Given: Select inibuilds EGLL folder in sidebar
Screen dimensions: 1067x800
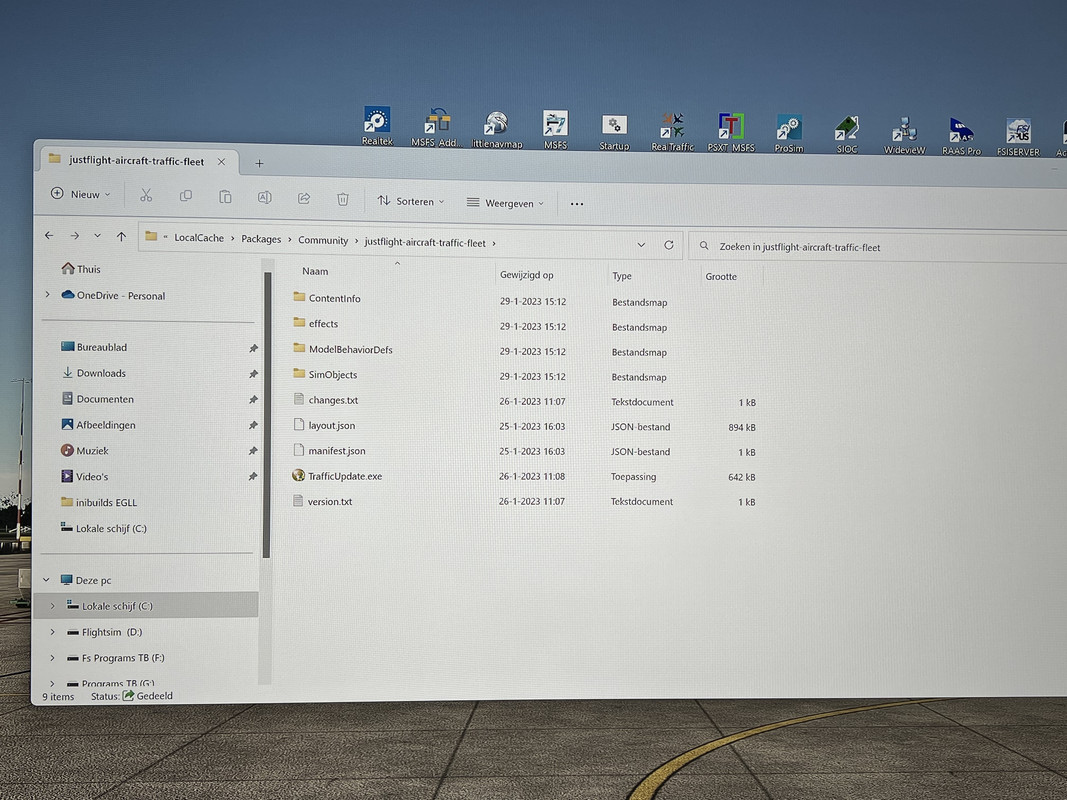Looking at the screenshot, I should click(x=99, y=502).
